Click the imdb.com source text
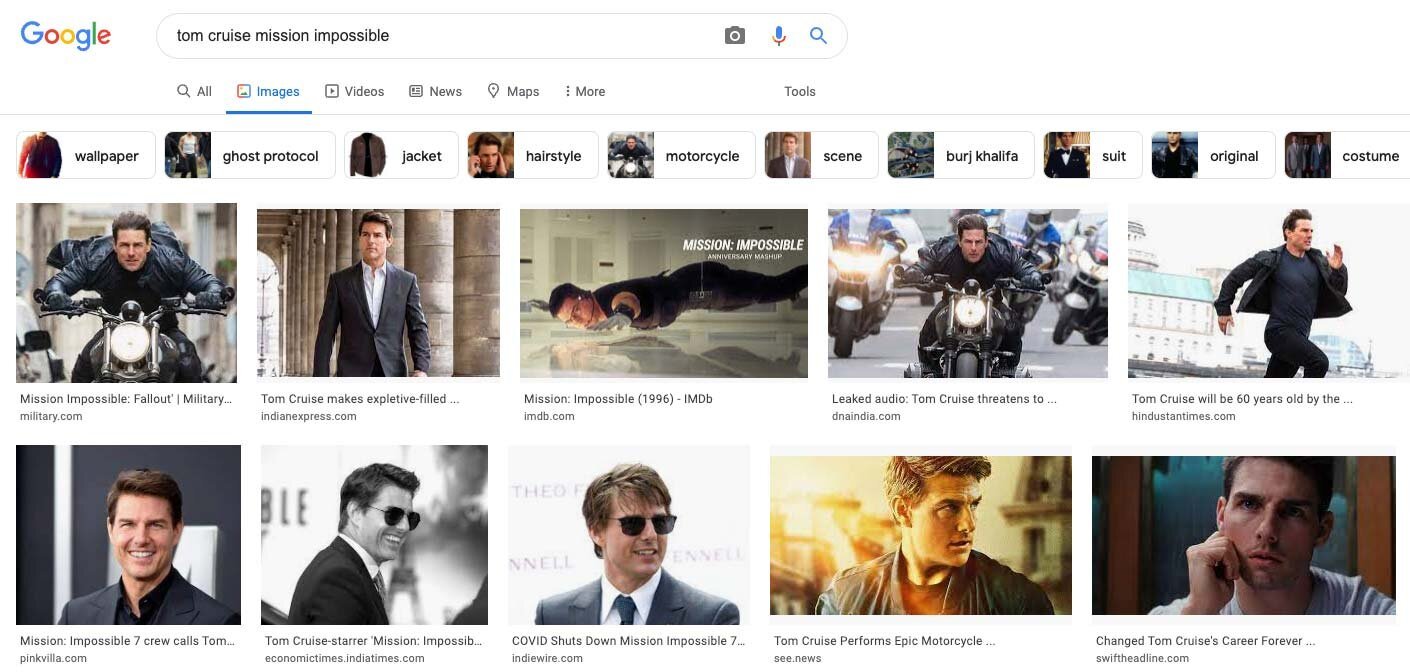 point(549,416)
